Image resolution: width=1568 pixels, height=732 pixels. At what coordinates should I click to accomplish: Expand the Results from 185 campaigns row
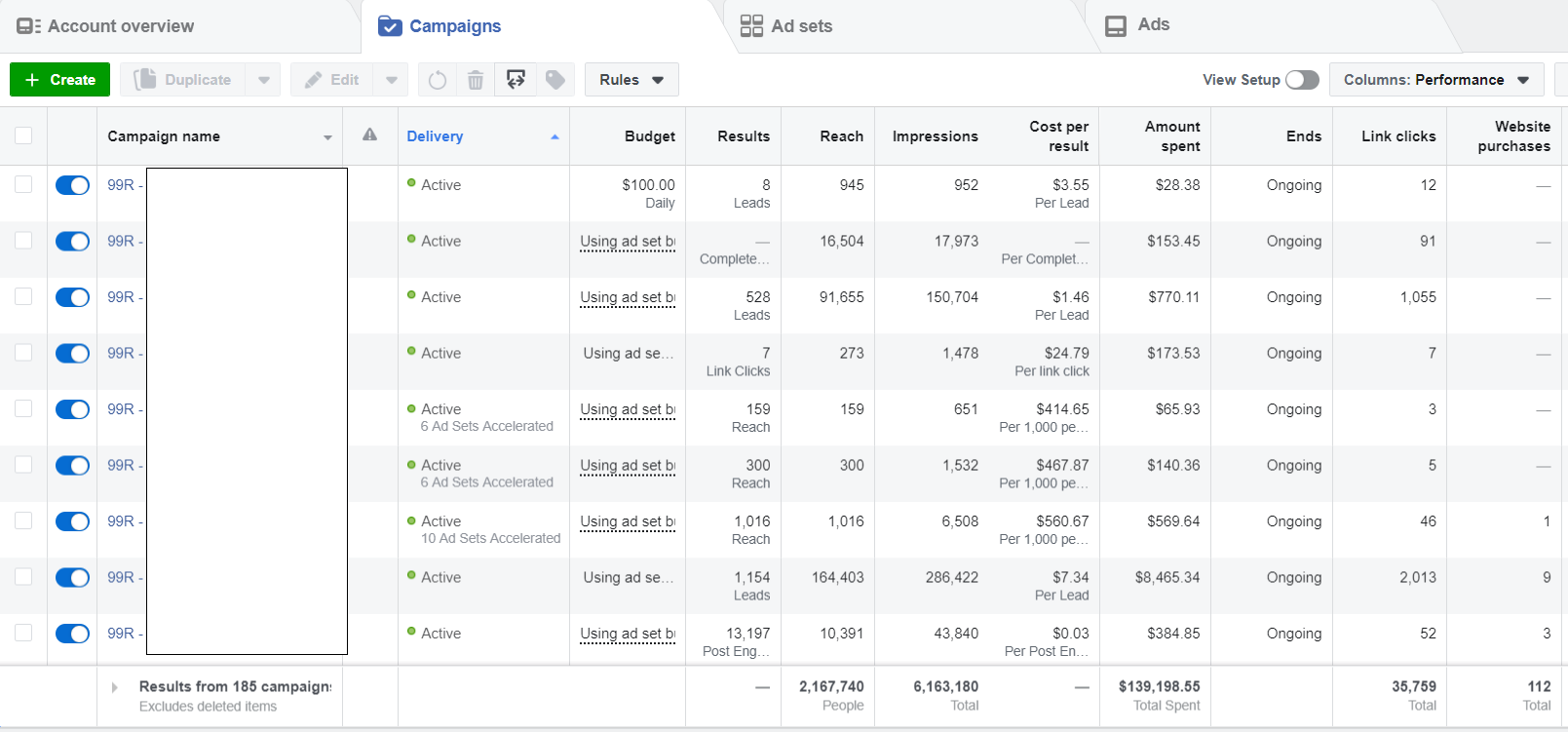pyautogui.click(x=115, y=687)
